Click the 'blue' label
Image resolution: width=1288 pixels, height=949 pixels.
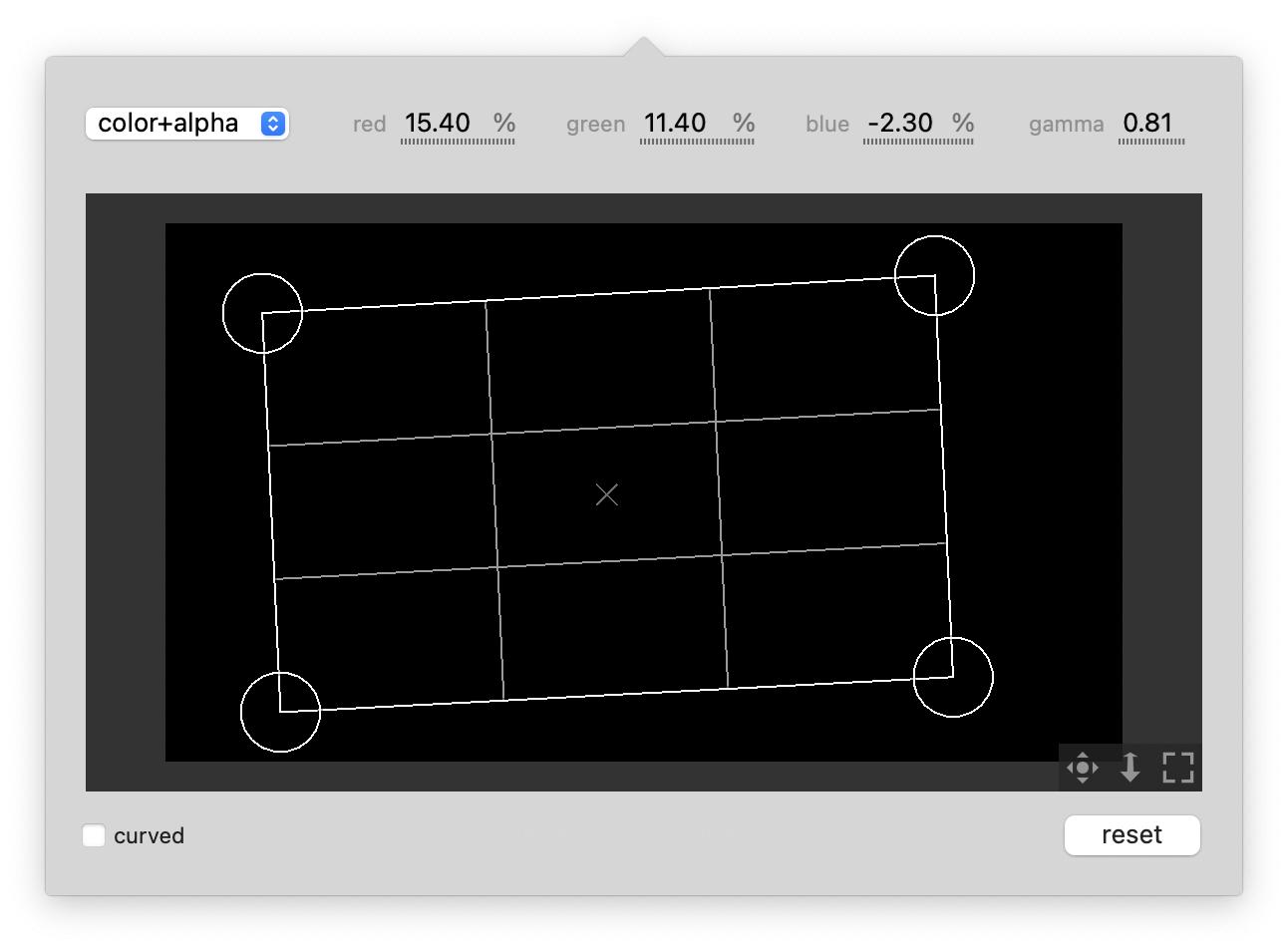[827, 125]
